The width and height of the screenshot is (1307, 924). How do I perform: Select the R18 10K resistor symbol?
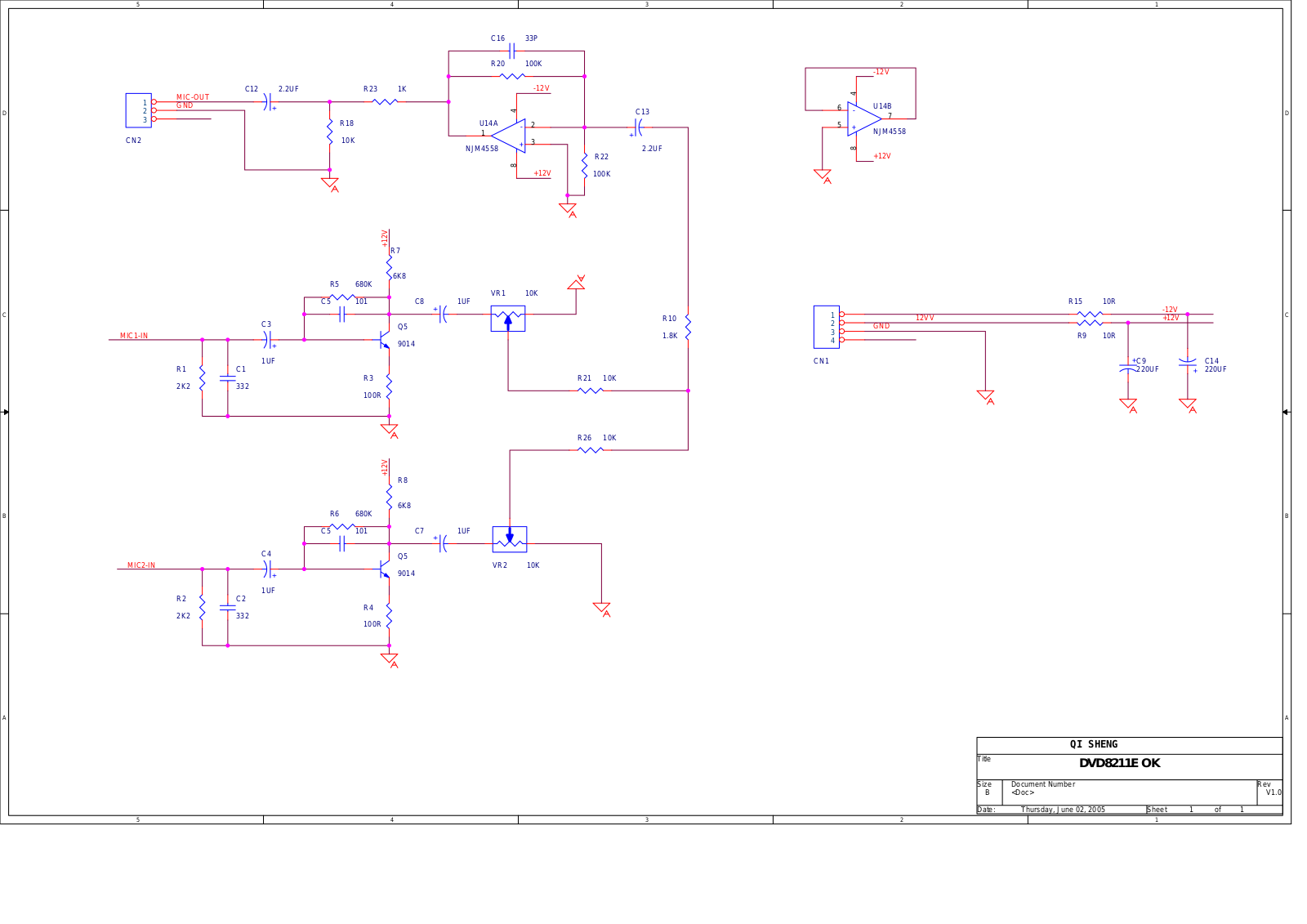pos(329,132)
